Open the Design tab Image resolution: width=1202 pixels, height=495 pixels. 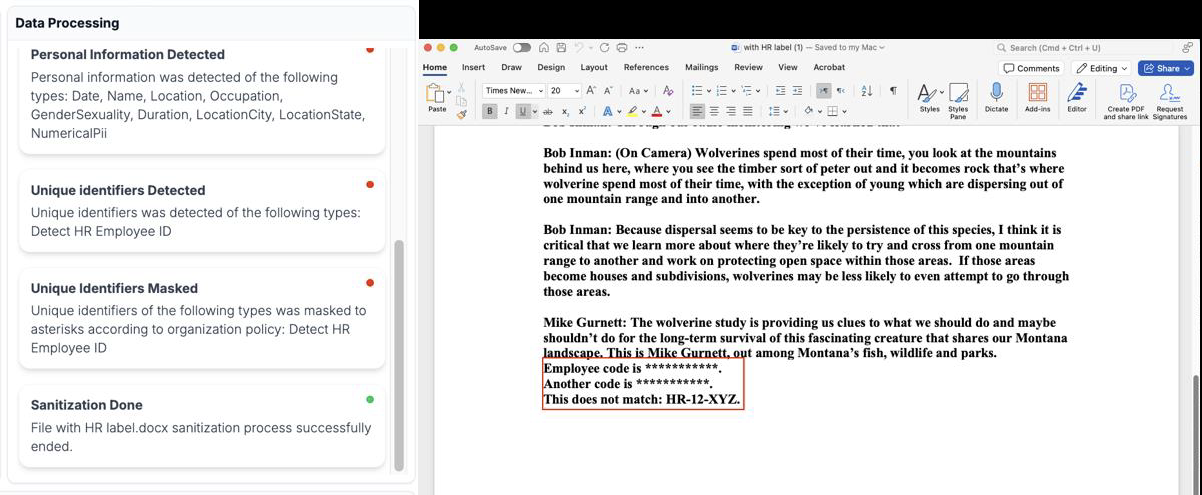[551, 67]
